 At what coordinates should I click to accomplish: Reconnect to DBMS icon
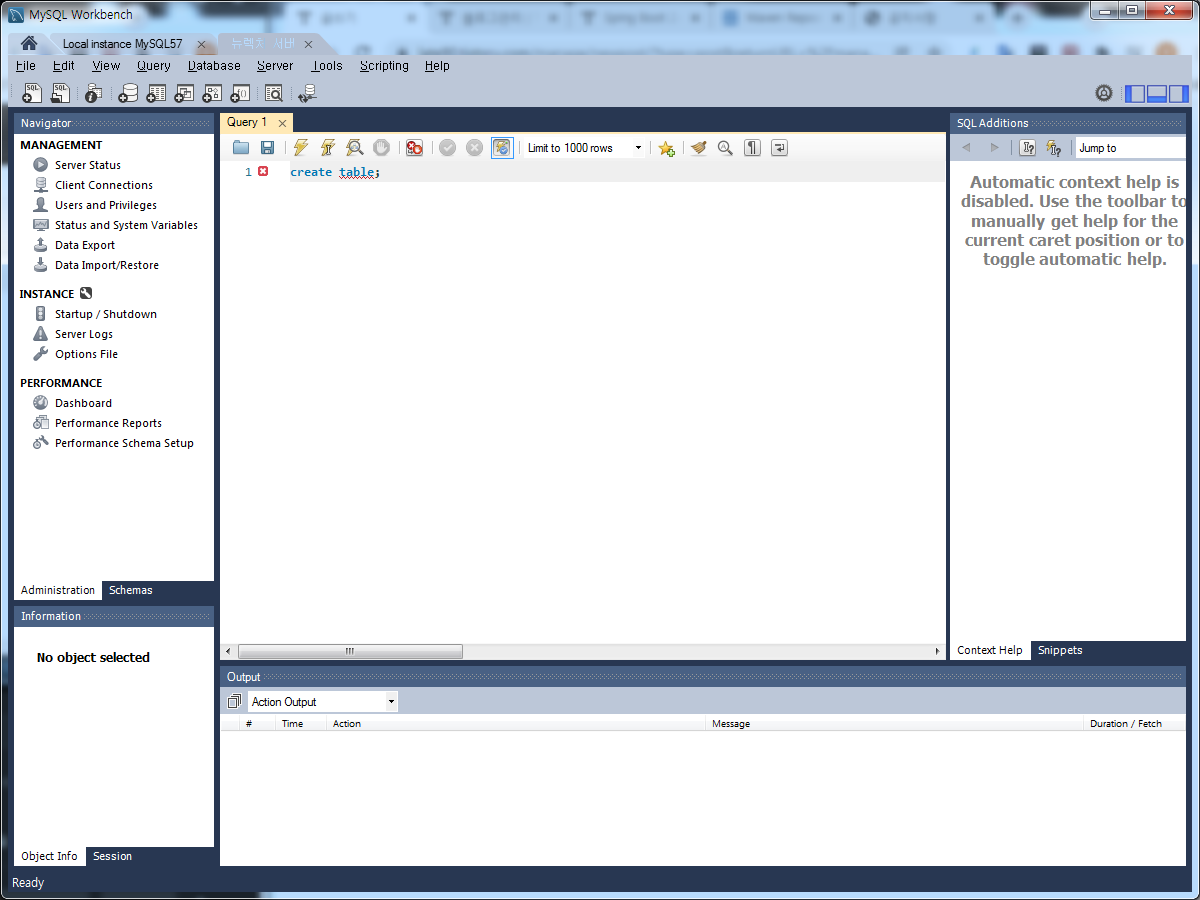point(307,93)
